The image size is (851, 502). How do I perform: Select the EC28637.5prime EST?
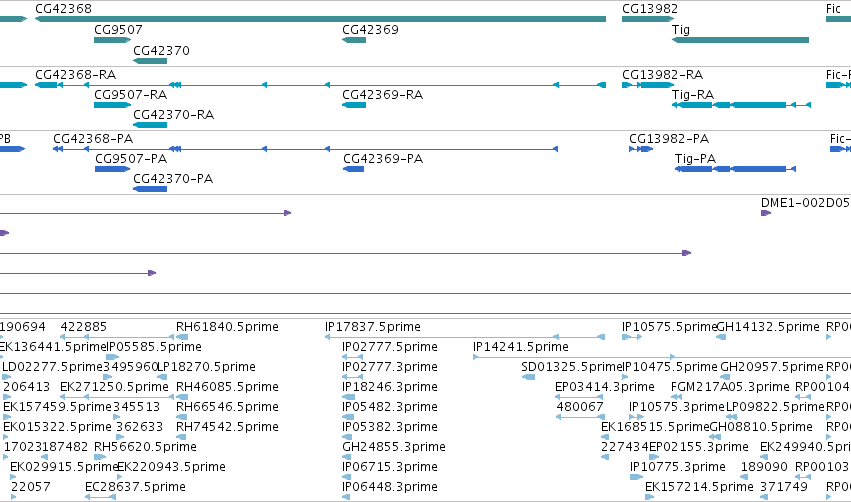[100, 498]
